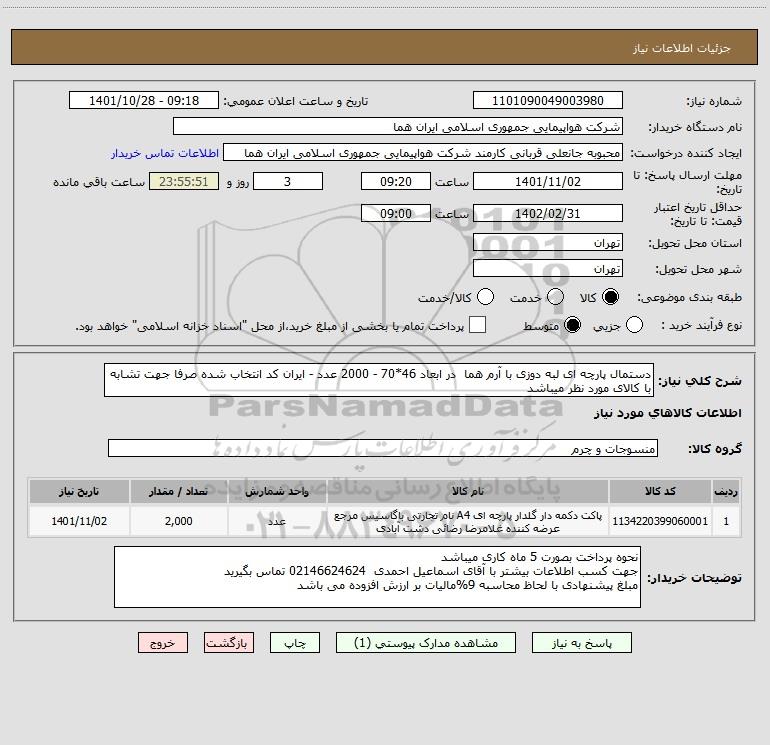Click the delivery city تهران field
The image size is (770, 745).
[x=548, y=269]
